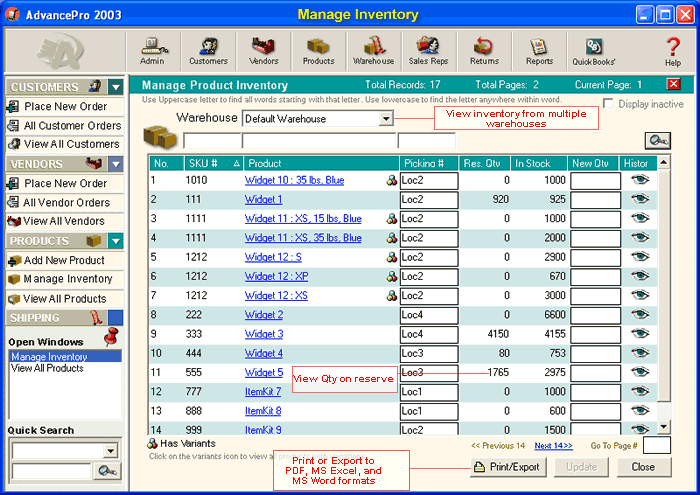View history eye icon for Widget 2
Screen dimensions: 700x495
pyautogui.click(x=640, y=314)
